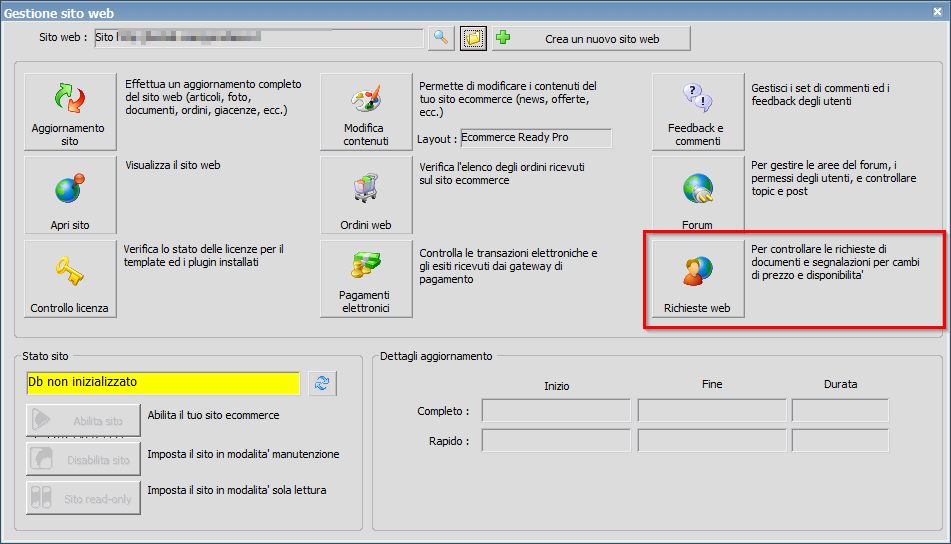This screenshot has height=544, width=951.
Task: Click the Completo Fine field
Action: point(712,411)
